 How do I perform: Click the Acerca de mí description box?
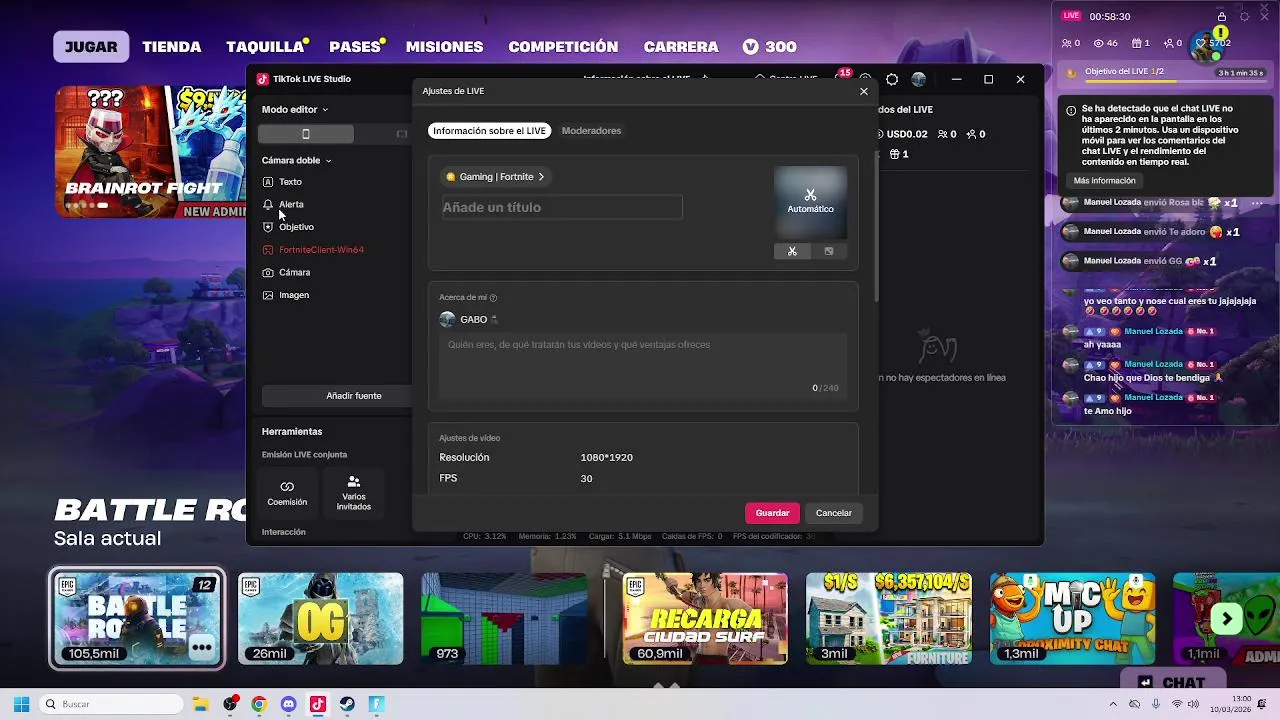(643, 365)
